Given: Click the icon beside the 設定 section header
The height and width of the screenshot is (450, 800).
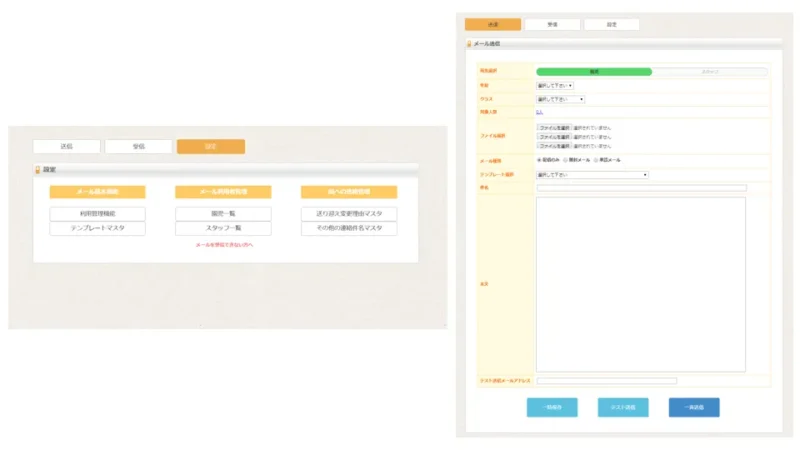Looking at the screenshot, I should tap(38, 170).
